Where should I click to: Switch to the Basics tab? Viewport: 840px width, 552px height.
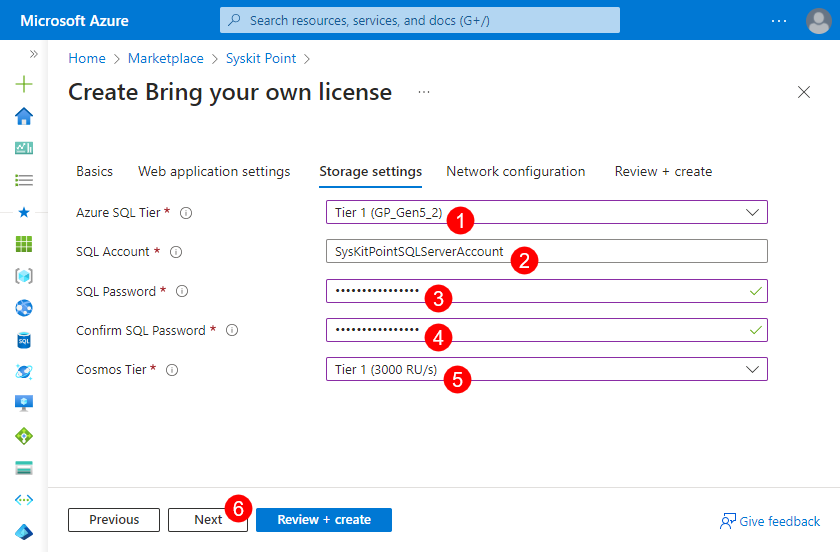(94, 171)
